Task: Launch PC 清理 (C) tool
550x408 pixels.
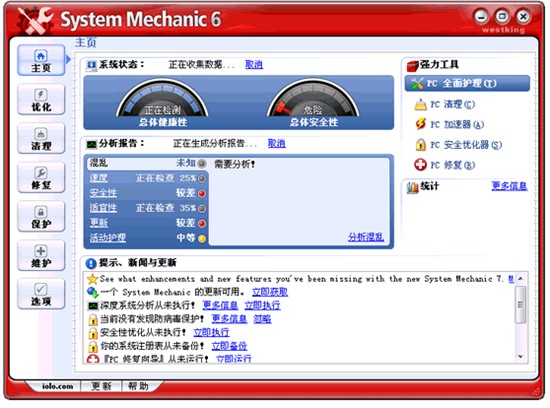Action: [x=445, y=104]
